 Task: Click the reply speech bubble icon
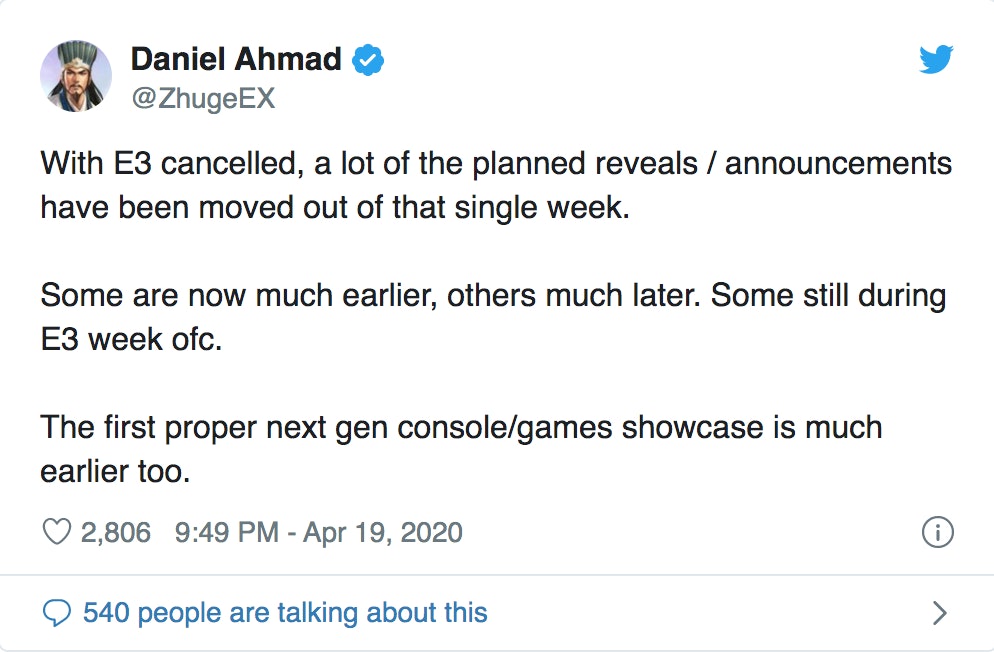tap(58, 612)
